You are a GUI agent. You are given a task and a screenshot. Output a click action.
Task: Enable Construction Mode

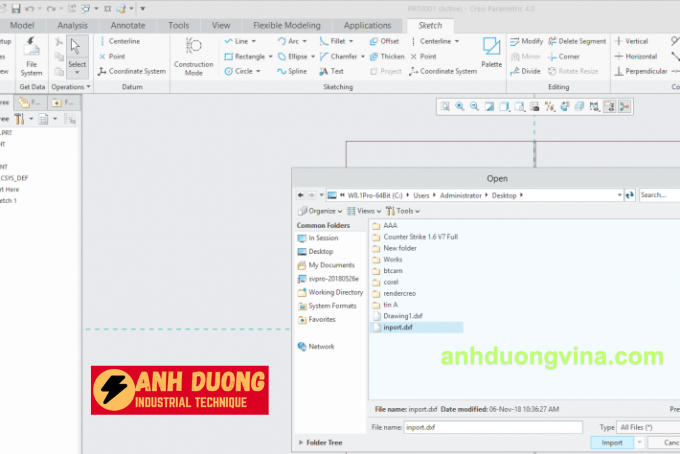pyautogui.click(x=193, y=55)
